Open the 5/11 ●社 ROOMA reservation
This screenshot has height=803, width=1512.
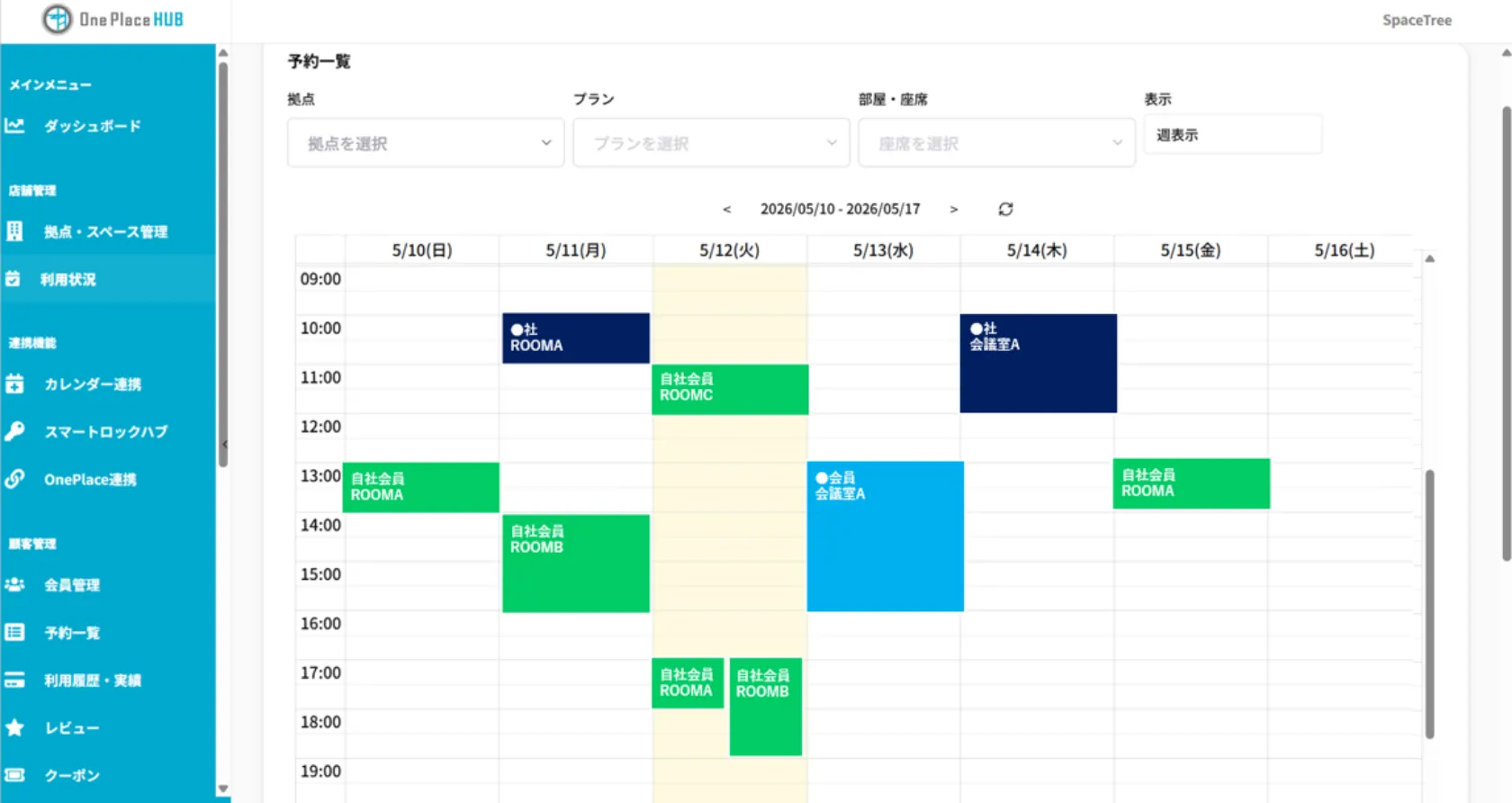(x=576, y=338)
